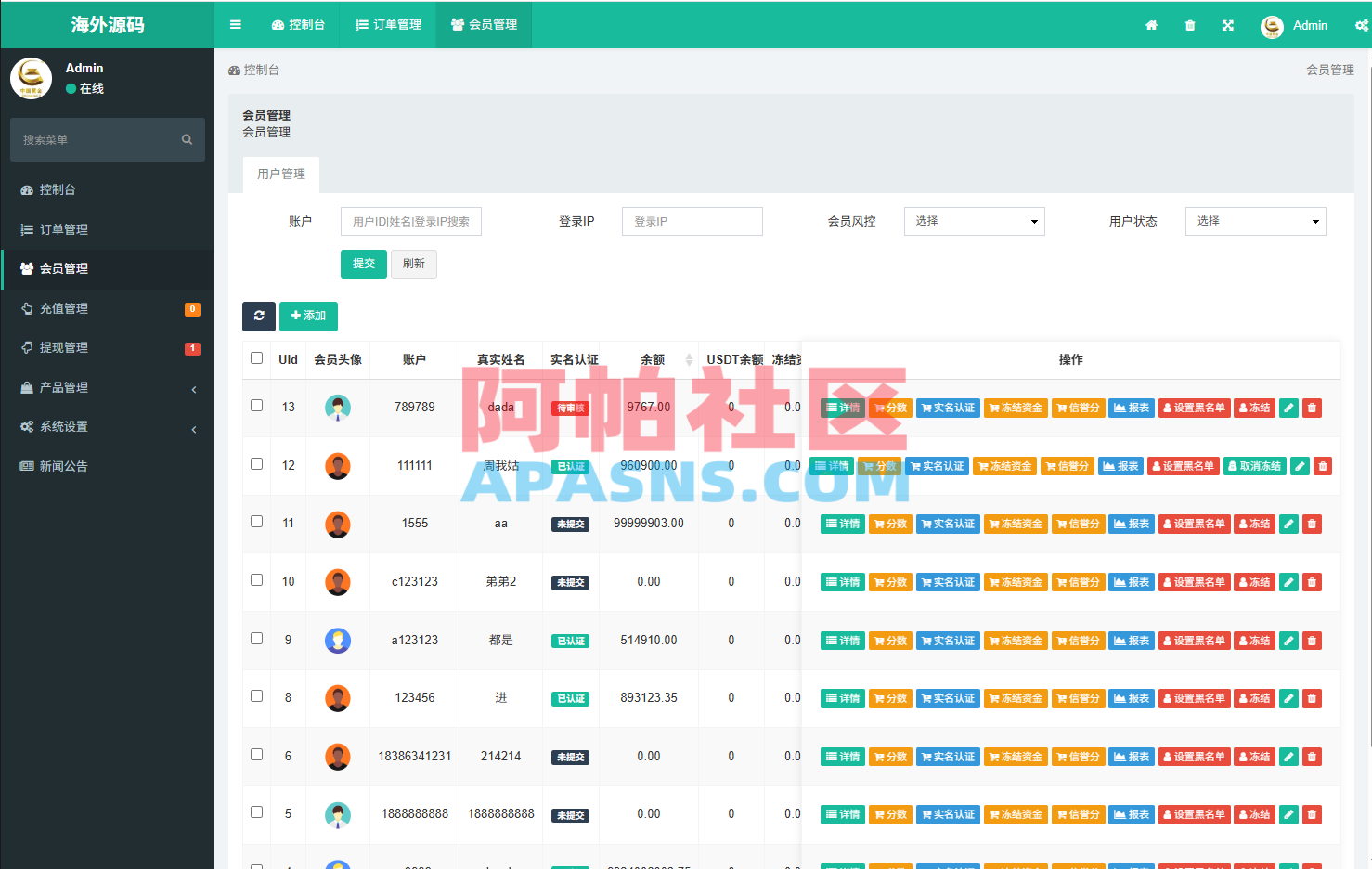Open the search icon in the sidebar search box
Screen dimensions: 1372x869
[x=187, y=139]
